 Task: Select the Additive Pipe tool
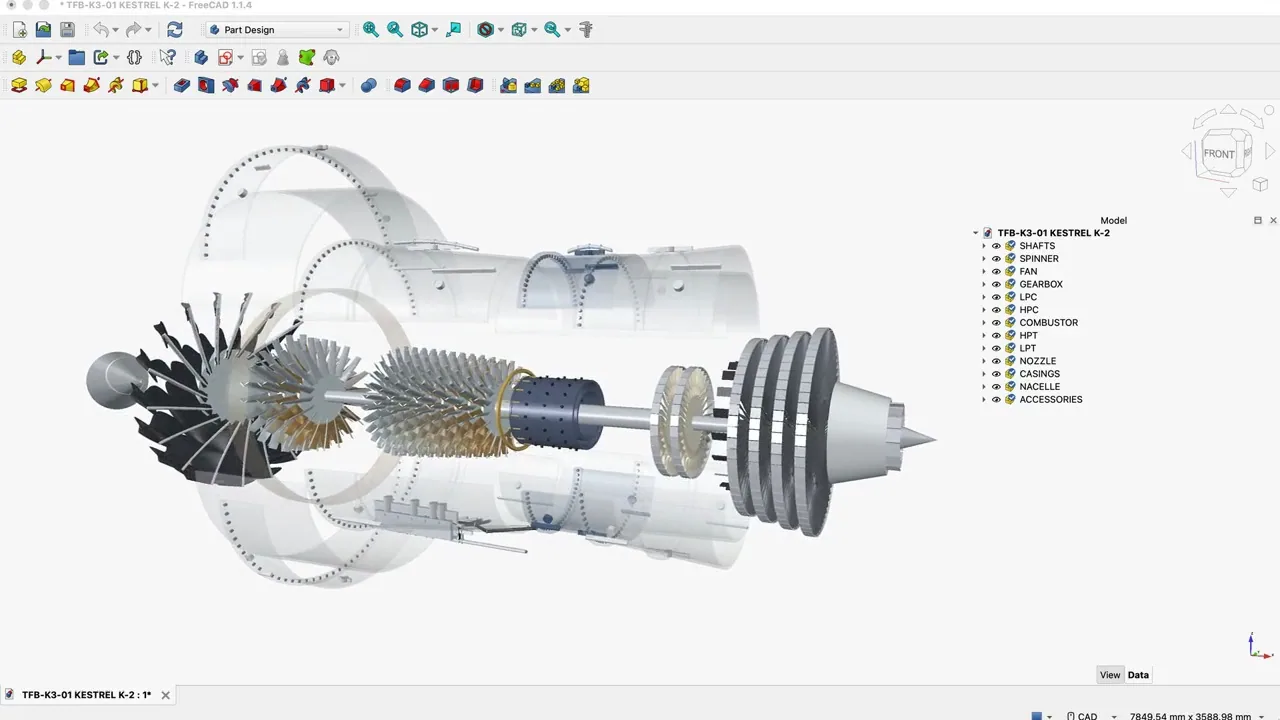pos(91,86)
